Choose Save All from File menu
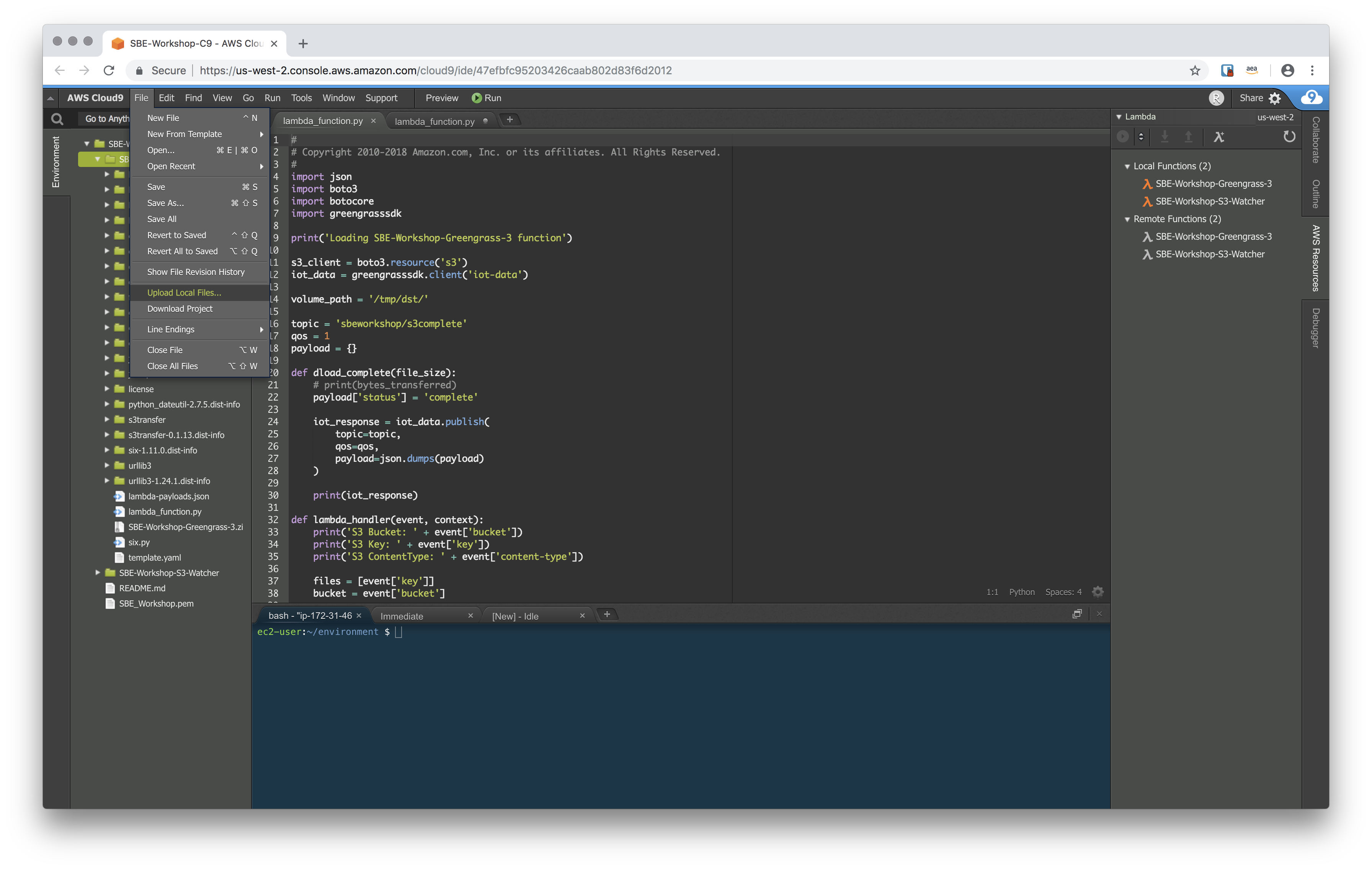Screen dimensions: 1372x870 coord(199,219)
